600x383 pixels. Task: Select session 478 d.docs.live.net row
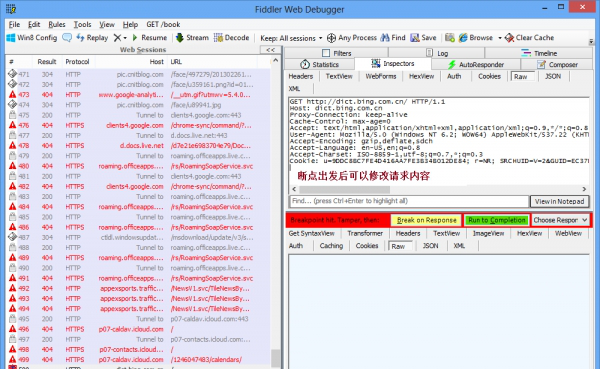click(139, 145)
